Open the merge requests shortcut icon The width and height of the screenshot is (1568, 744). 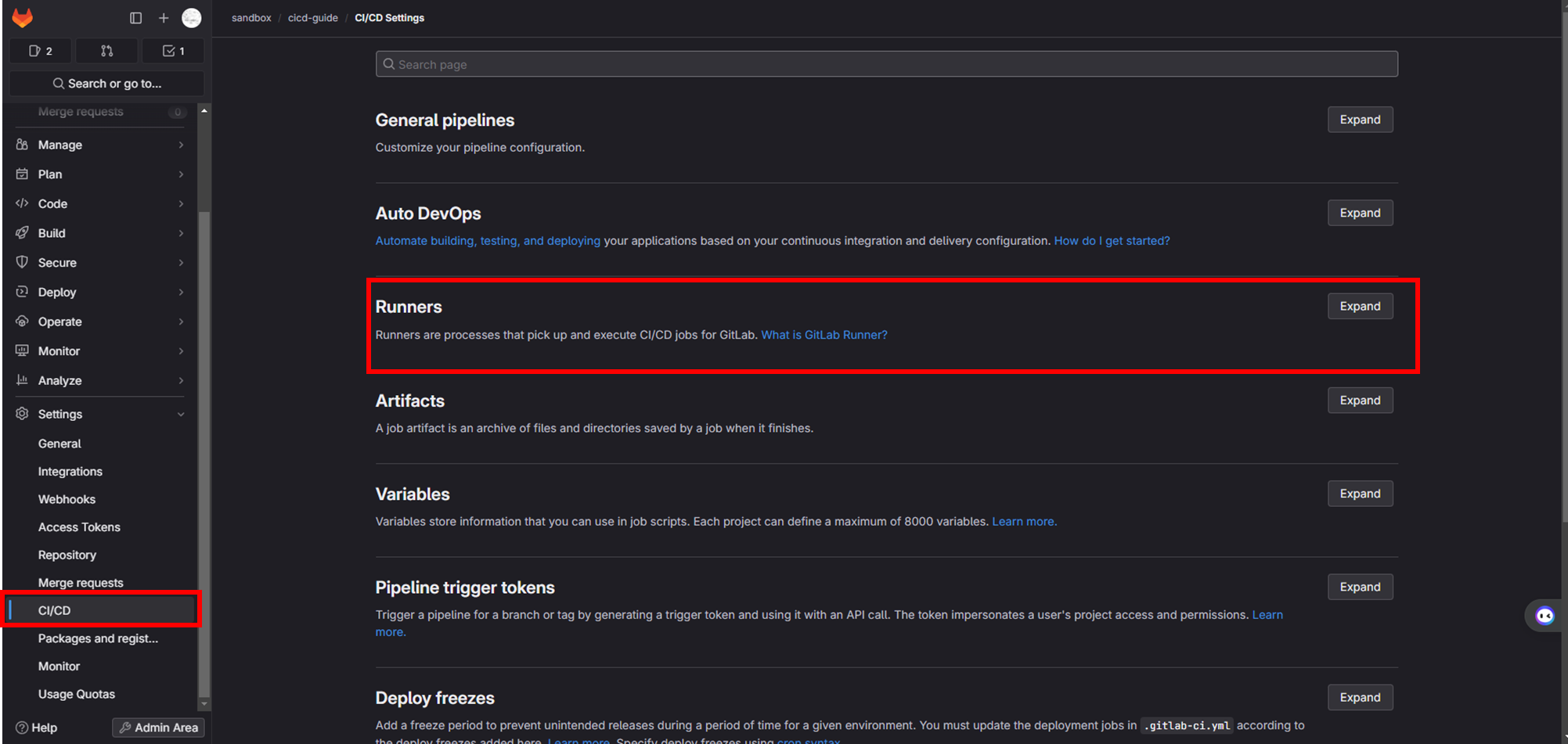pos(107,51)
